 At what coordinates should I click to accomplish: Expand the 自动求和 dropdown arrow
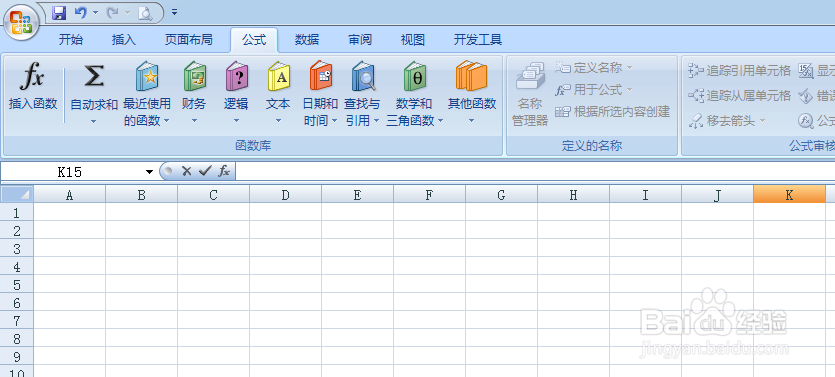coord(94,121)
